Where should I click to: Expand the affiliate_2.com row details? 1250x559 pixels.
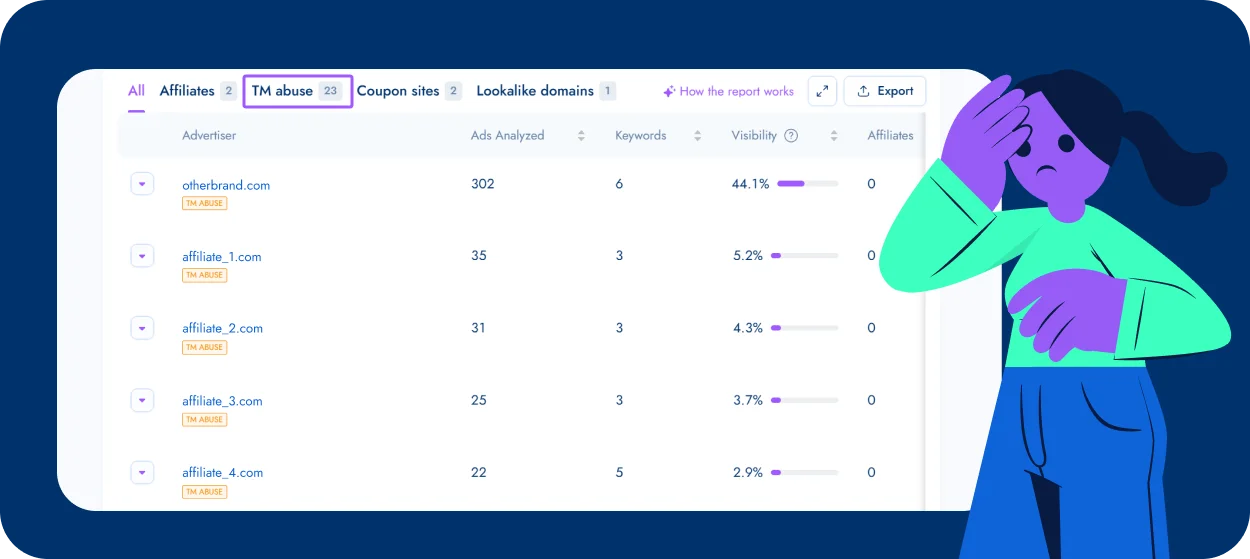[x=142, y=328]
